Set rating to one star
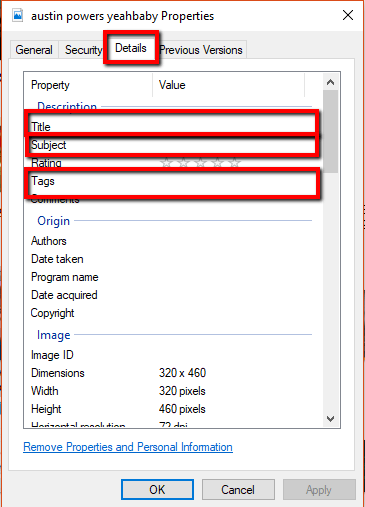The width and height of the screenshot is (365, 507). click(x=166, y=163)
